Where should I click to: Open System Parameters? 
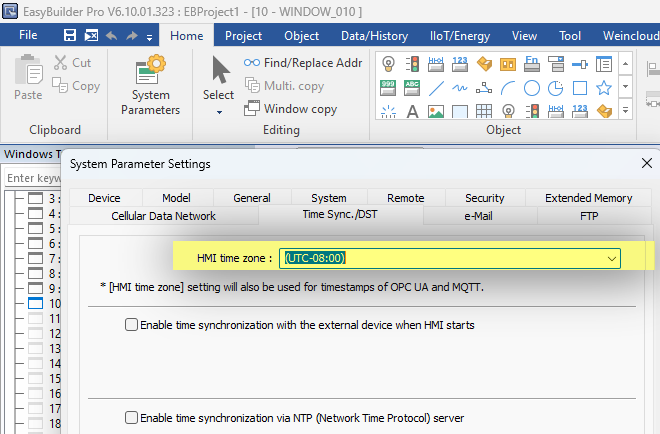tap(151, 85)
